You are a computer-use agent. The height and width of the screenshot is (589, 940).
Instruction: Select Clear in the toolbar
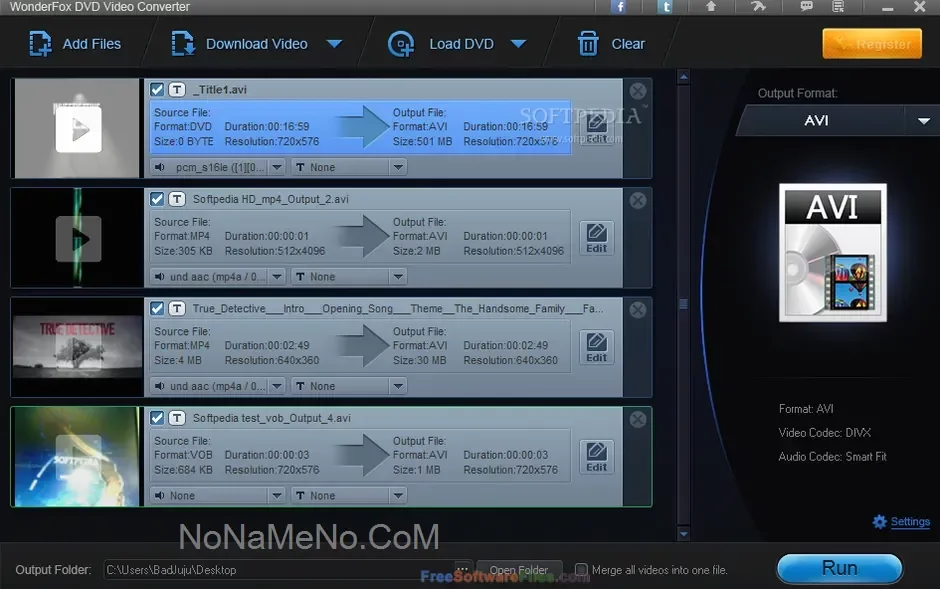(611, 44)
